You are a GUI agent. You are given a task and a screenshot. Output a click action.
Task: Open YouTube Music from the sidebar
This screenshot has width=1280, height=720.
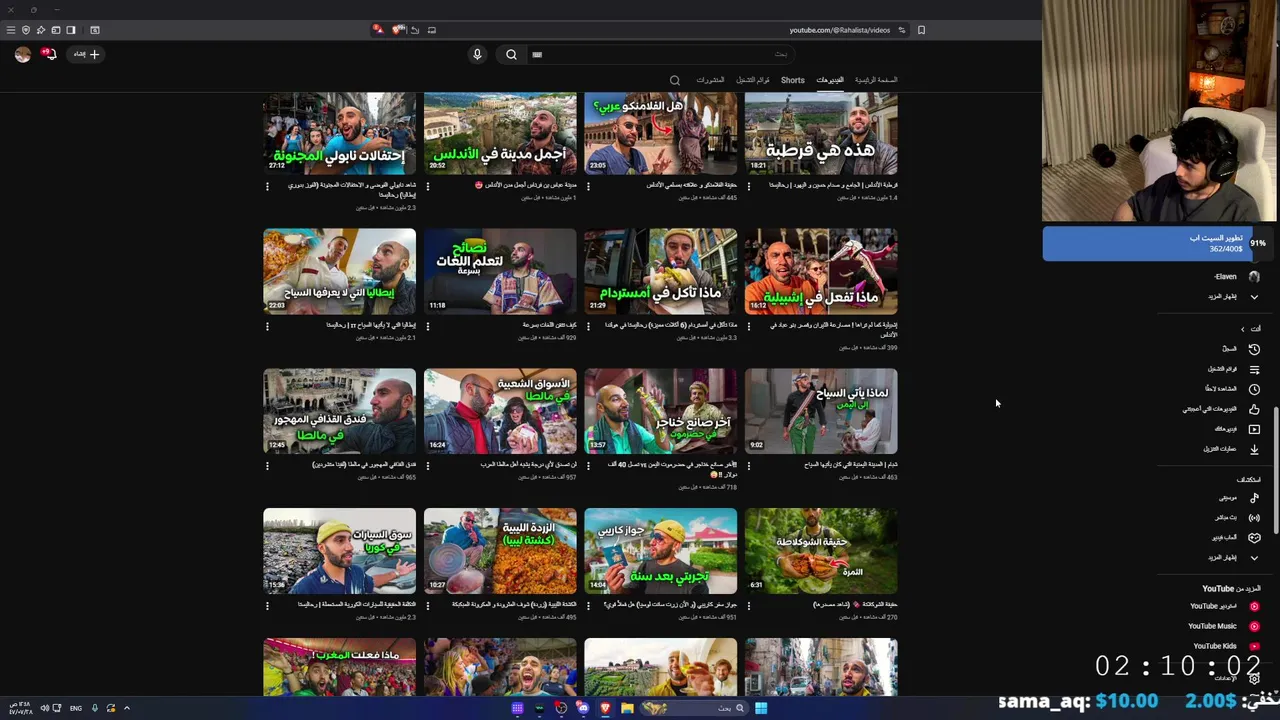pyautogui.click(x=1223, y=626)
